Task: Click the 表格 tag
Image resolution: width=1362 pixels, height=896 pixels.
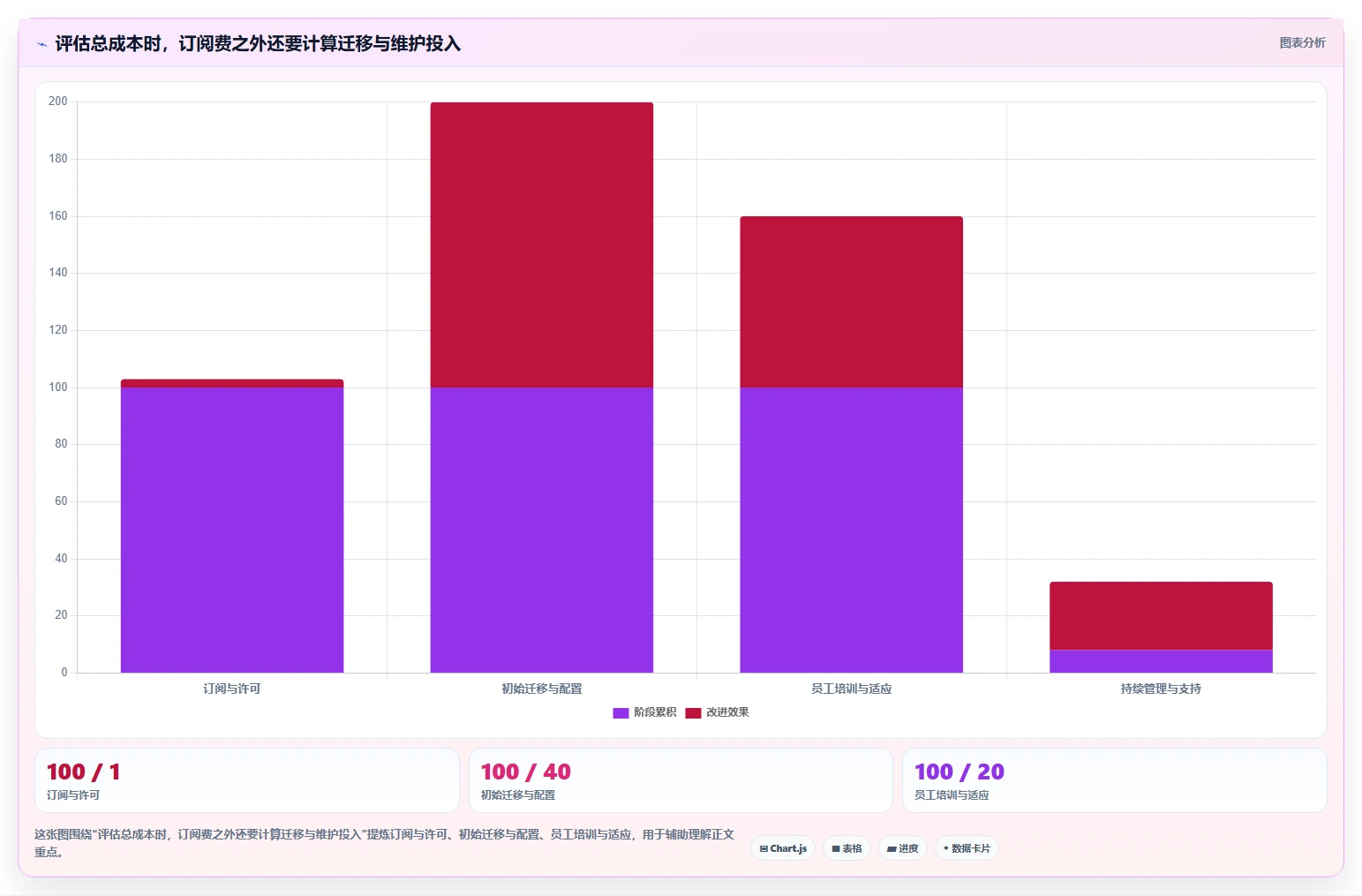Action: pyautogui.click(x=847, y=848)
